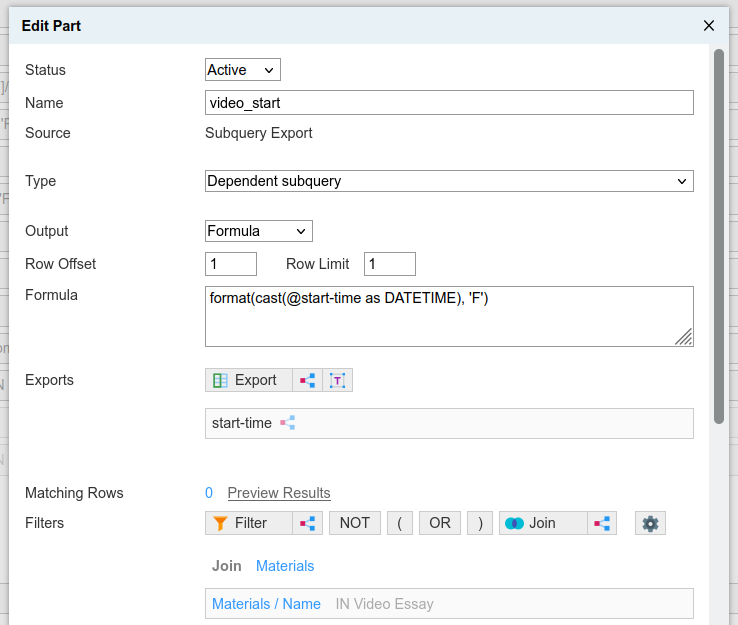The width and height of the screenshot is (738, 625).
Task: Click the tree icon beside Filter button
Action: (x=307, y=523)
